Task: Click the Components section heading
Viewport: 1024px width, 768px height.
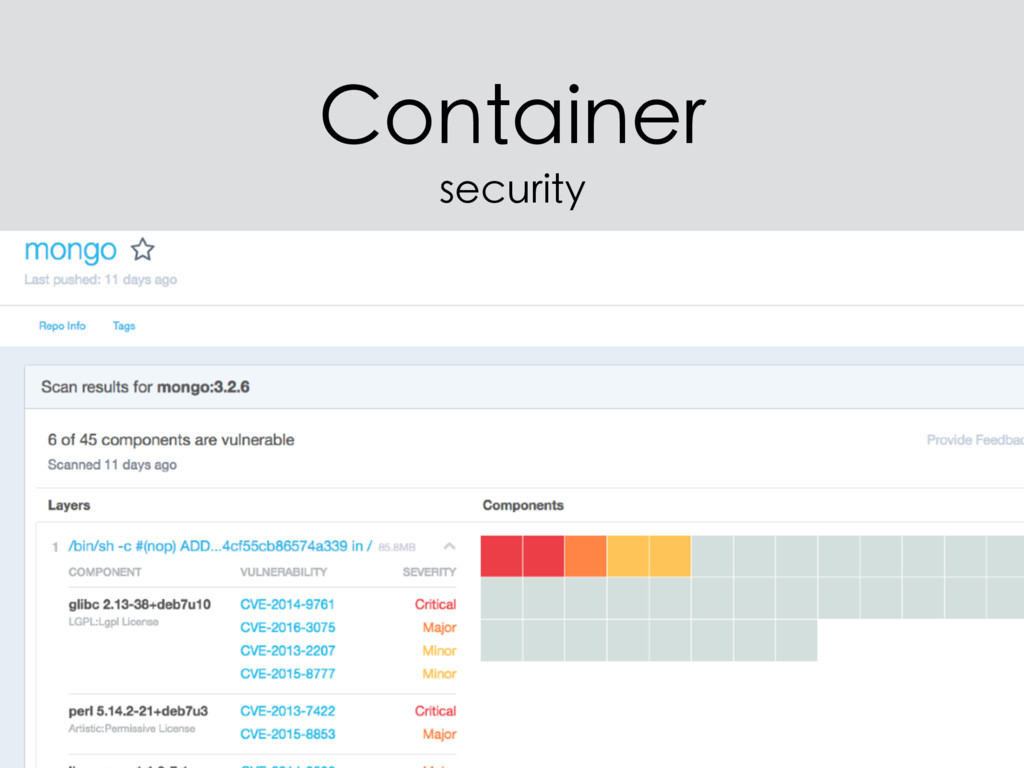Action: (523, 505)
